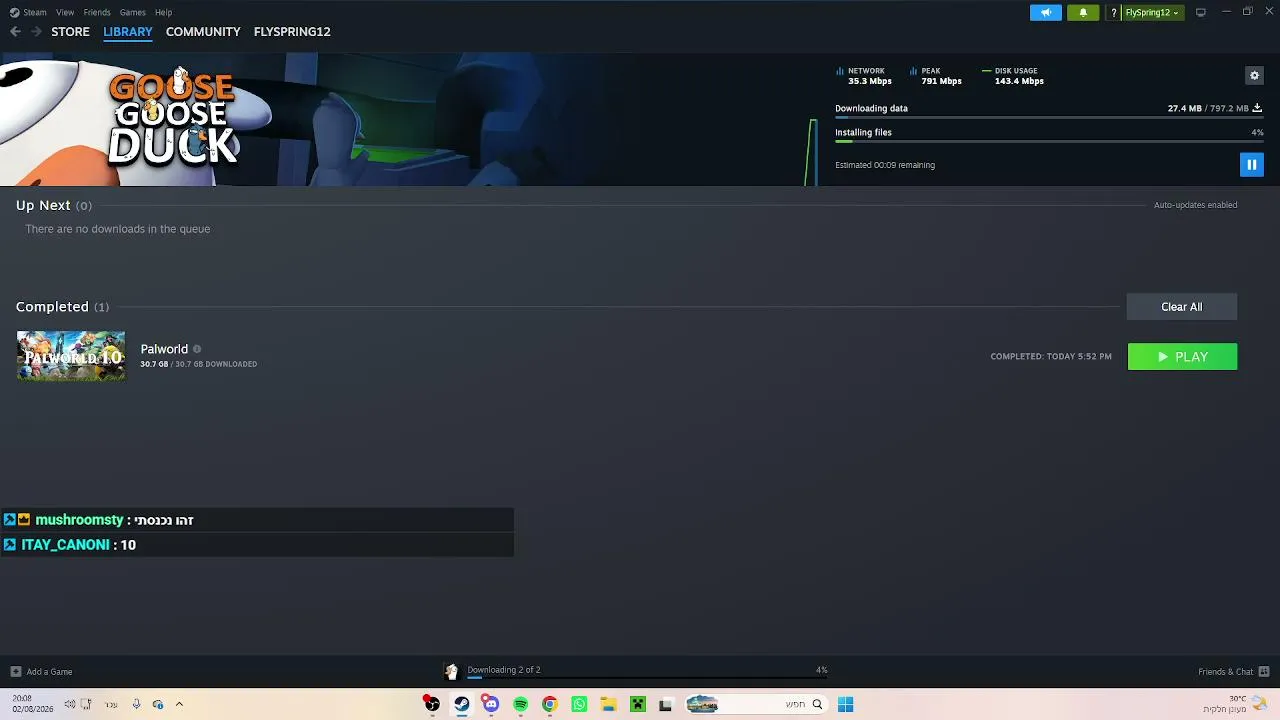Open the FLYSPRING12 profile tab
The height and width of the screenshot is (720, 1280).
292,32
